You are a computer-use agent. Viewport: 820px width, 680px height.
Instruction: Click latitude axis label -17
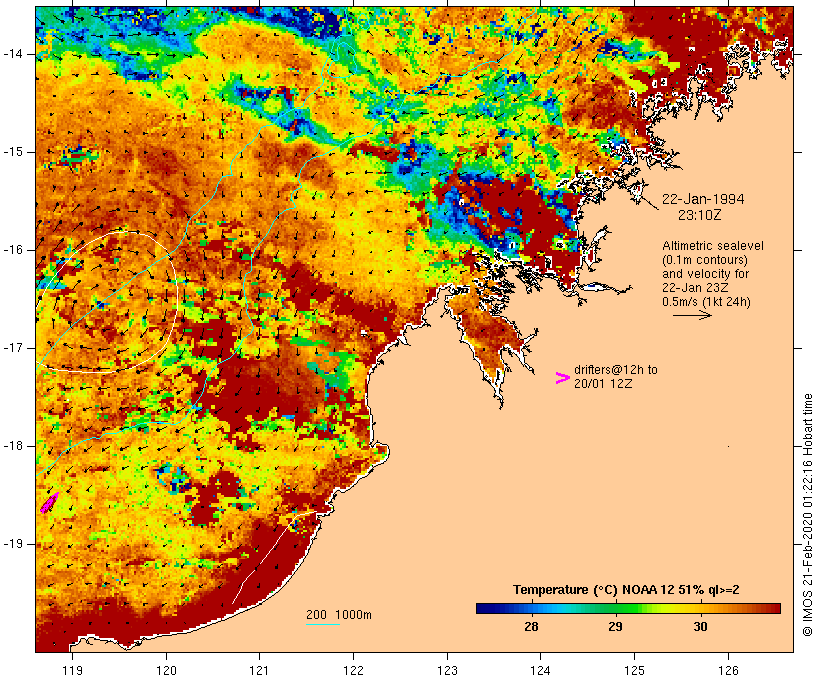click(x=13, y=348)
